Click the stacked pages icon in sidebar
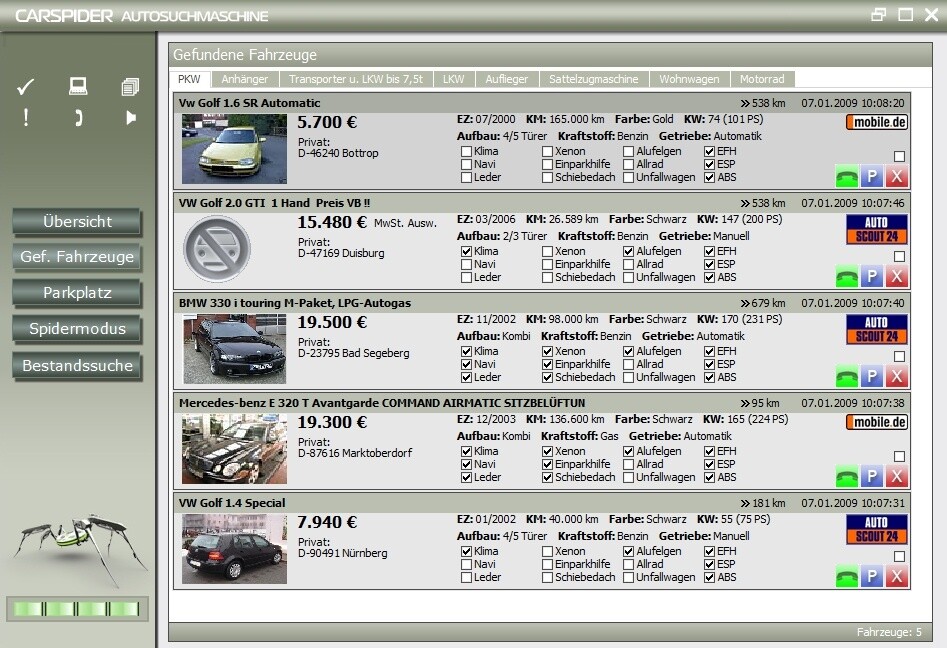 click(130, 87)
